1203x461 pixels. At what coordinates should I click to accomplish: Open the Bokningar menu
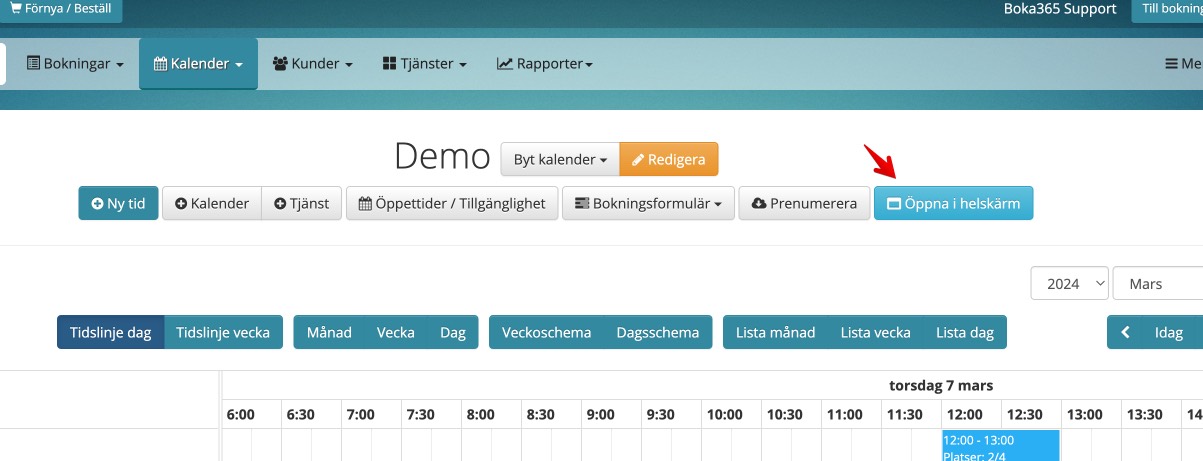(75, 63)
